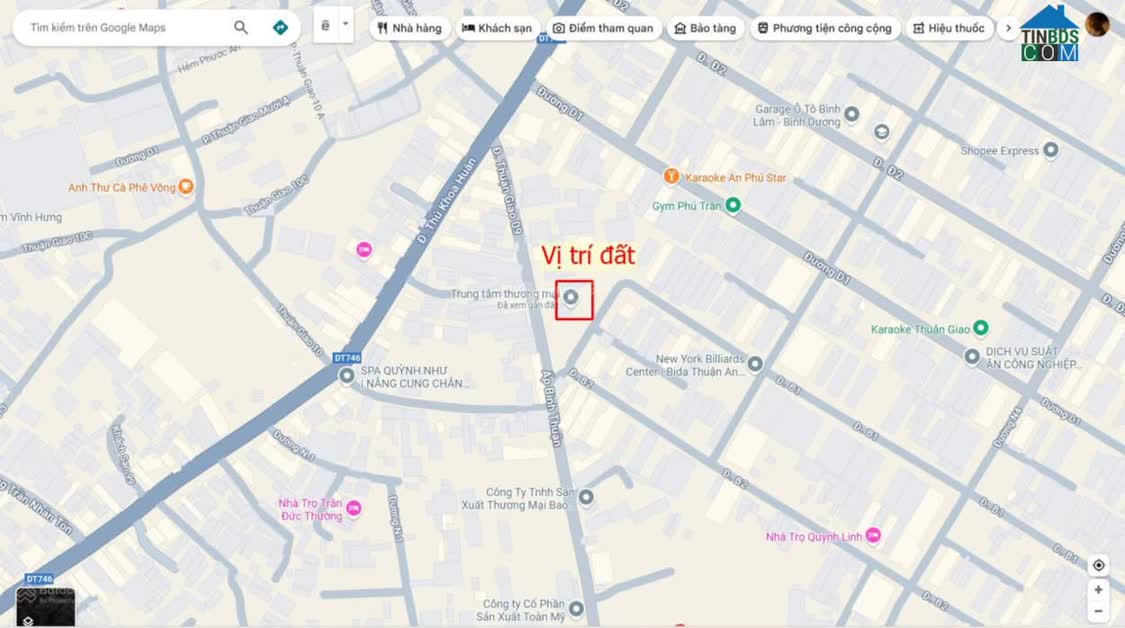This screenshot has width=1125, height=628.
Task: Select the Bảo tàng chip
Action: click(705, 28)
